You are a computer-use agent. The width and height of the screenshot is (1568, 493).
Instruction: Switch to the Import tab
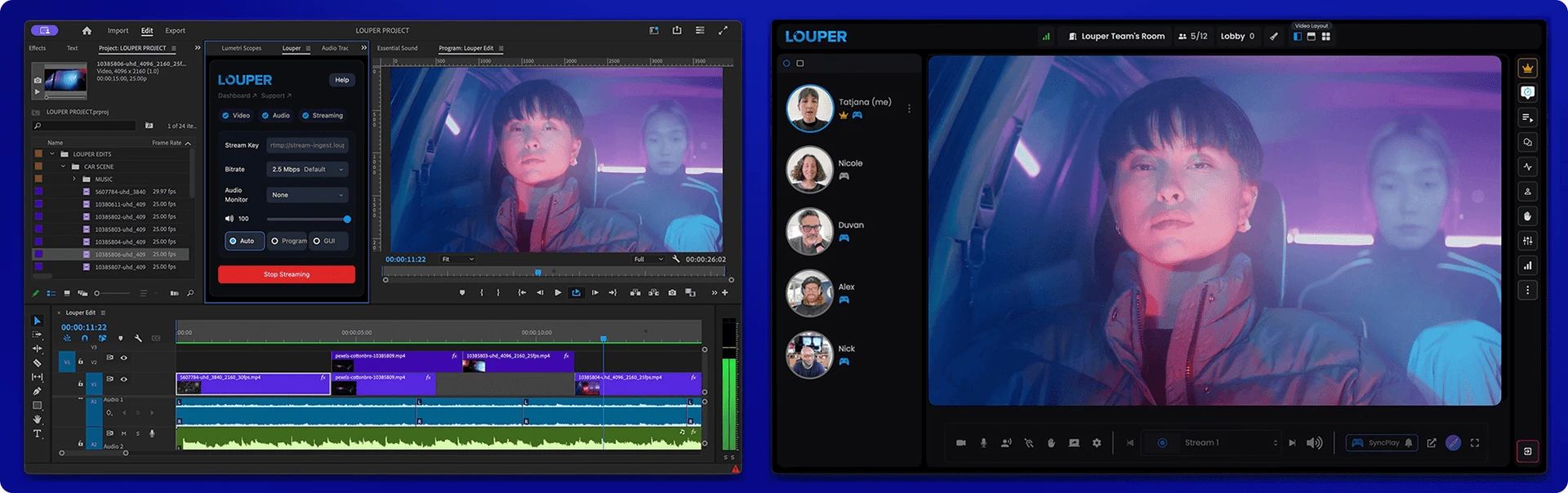pos(118,31)
